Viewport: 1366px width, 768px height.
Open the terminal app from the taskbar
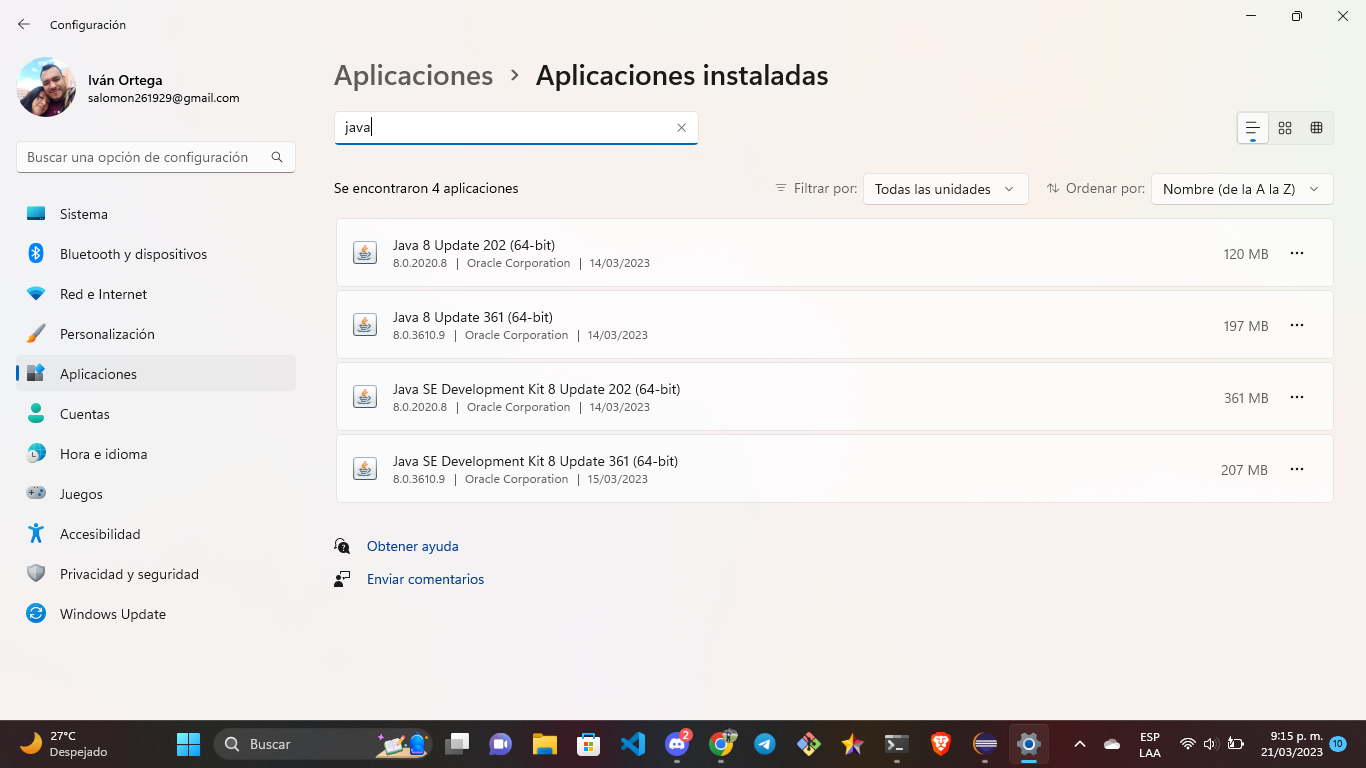(897, 744)
